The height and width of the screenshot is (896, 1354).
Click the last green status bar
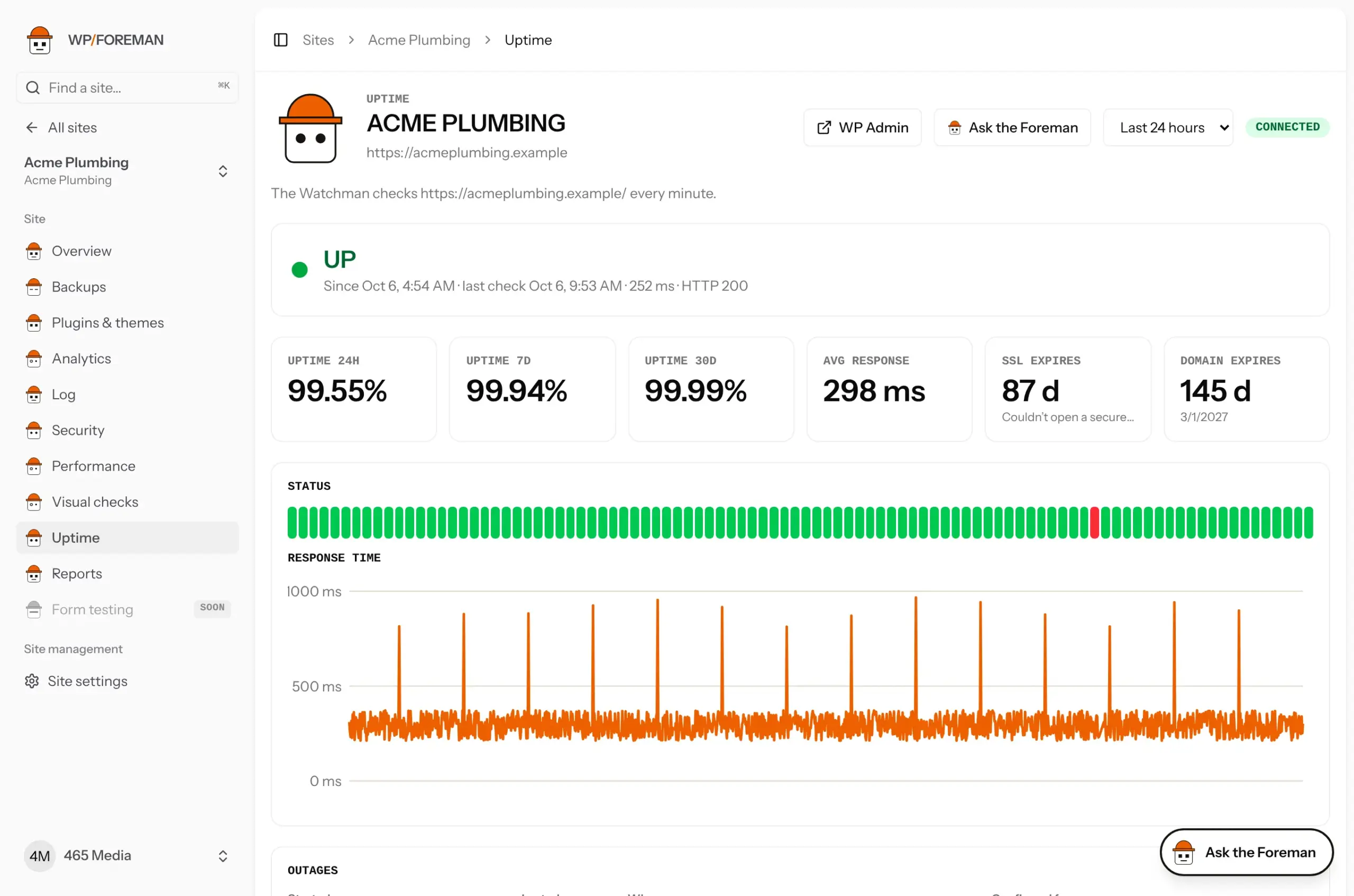pos(1309,522)
